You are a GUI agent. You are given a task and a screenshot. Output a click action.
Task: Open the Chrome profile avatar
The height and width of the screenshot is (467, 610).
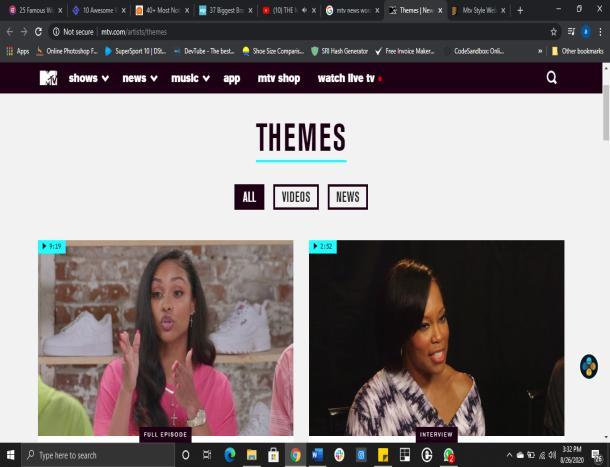pyautogui.click(x=585, y=32)
